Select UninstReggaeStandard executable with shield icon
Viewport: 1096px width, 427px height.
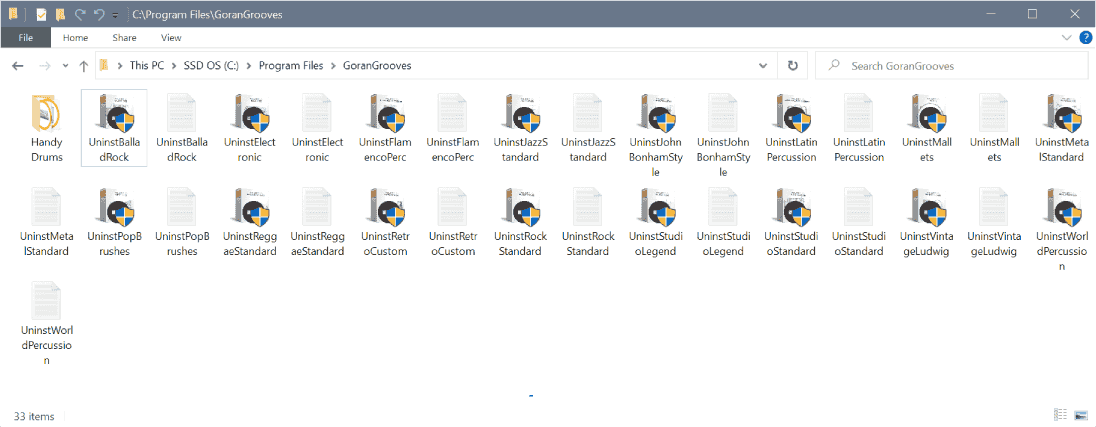250,222
